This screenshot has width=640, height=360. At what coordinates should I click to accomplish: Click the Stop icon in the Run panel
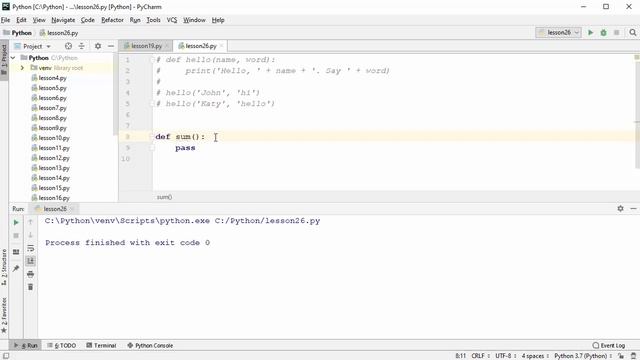16,236
